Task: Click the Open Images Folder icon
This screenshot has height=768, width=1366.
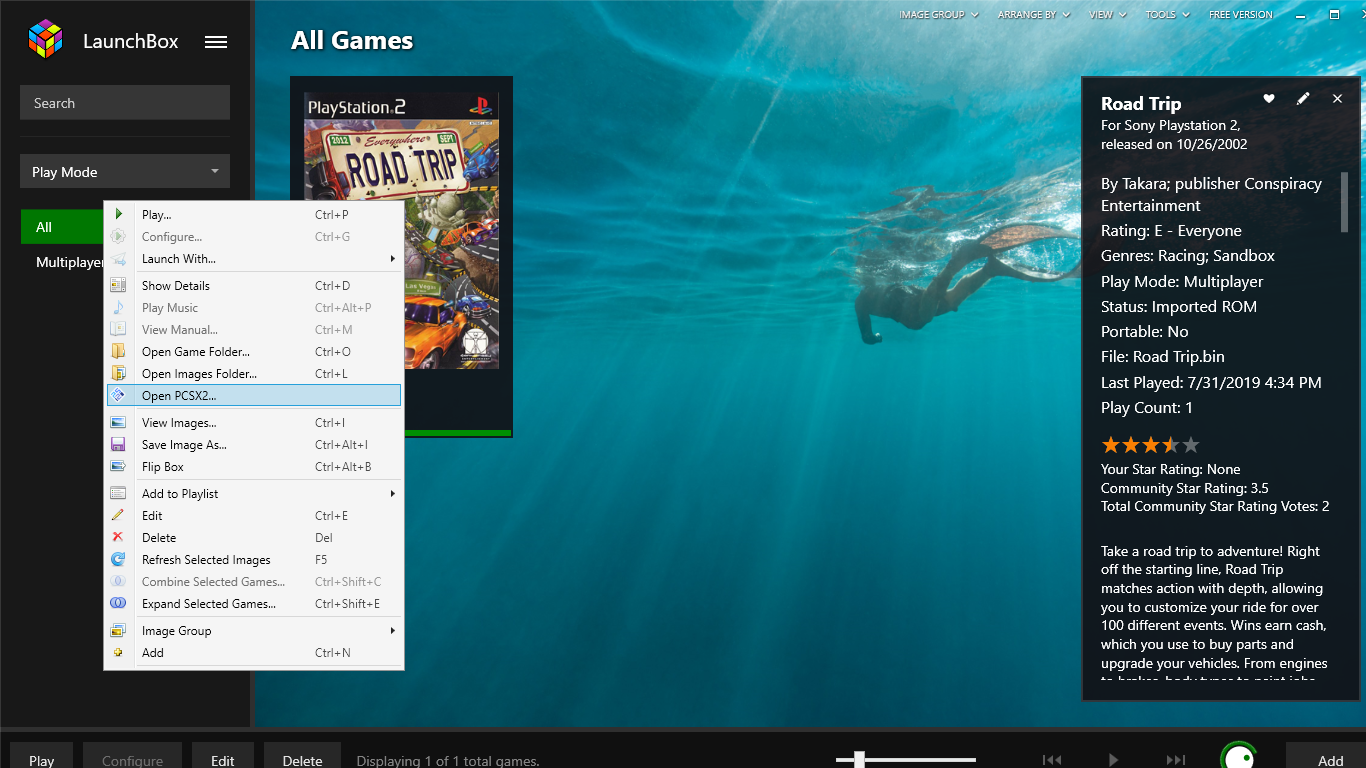Action: [119, 373]
